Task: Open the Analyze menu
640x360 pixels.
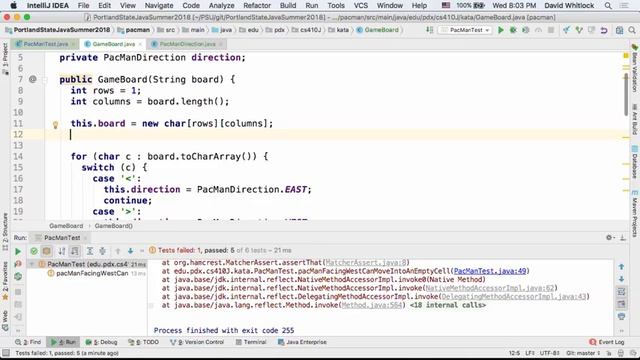Action: pos(222,6)
